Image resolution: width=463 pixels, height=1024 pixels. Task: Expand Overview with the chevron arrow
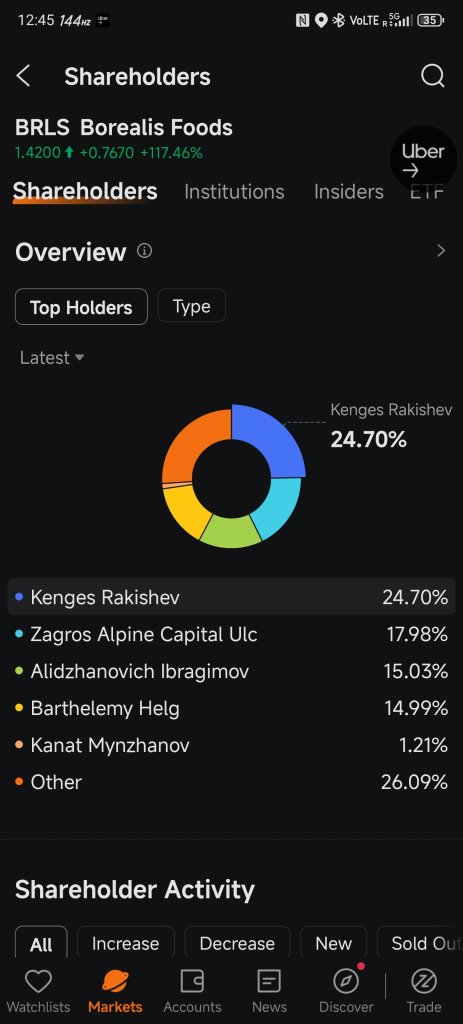[x=441, y=251]
